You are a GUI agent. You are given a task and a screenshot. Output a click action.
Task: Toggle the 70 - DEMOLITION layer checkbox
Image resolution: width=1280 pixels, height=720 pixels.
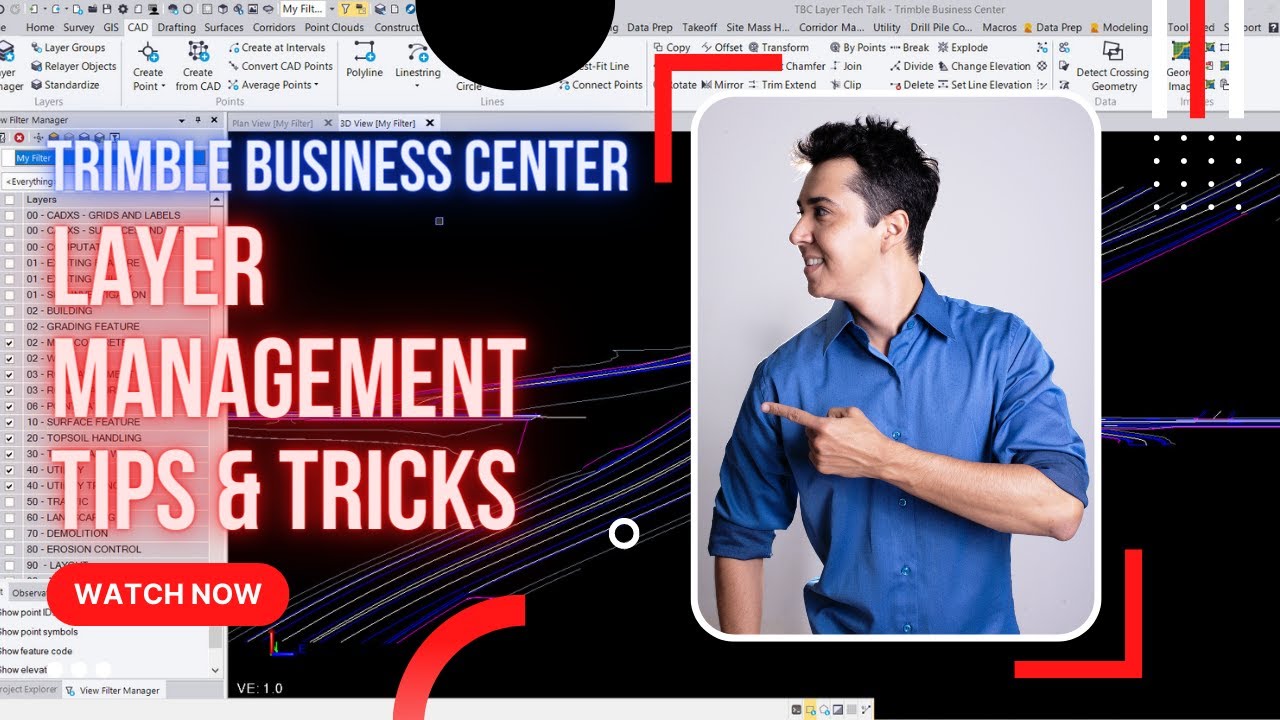click(10, 533)
